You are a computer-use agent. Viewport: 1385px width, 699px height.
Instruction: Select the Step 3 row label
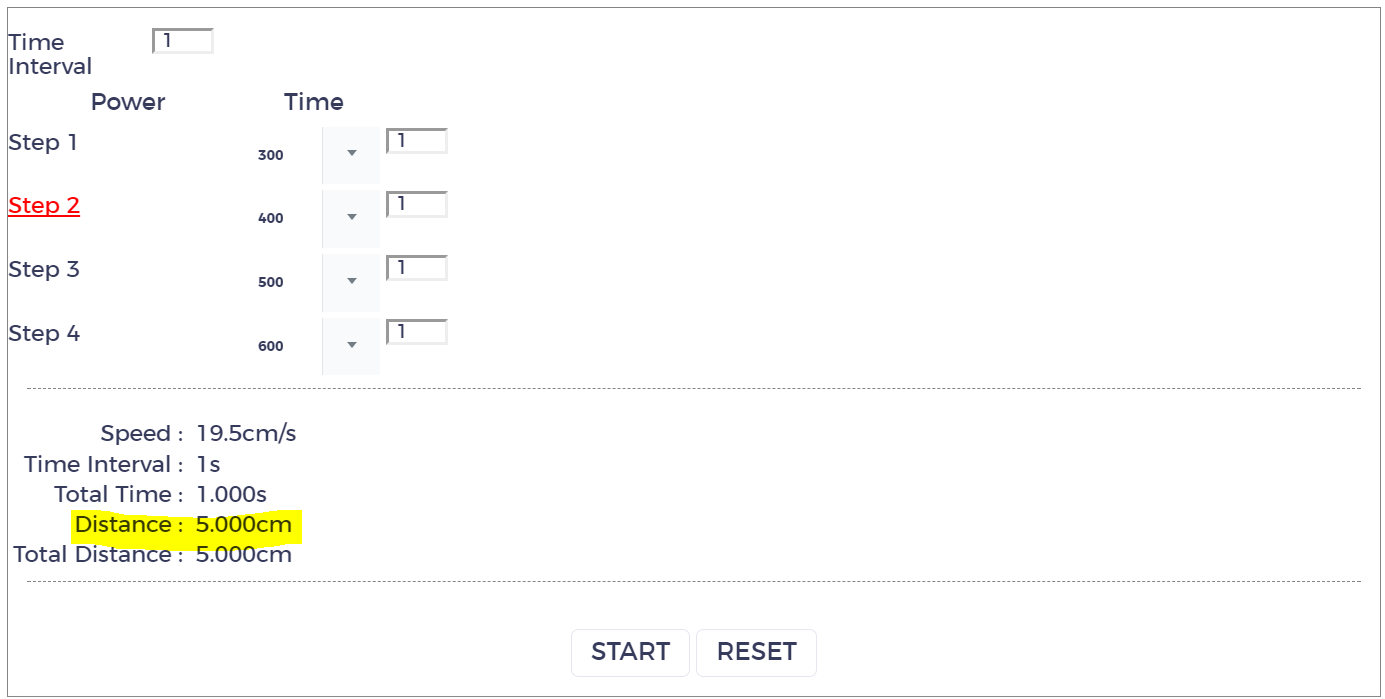(x=44, y=270)
